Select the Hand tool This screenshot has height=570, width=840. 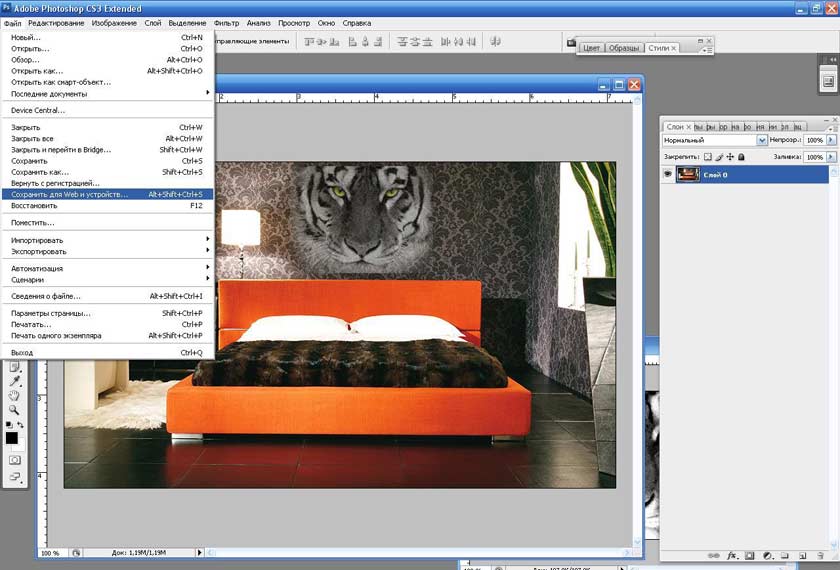point(14,396)
